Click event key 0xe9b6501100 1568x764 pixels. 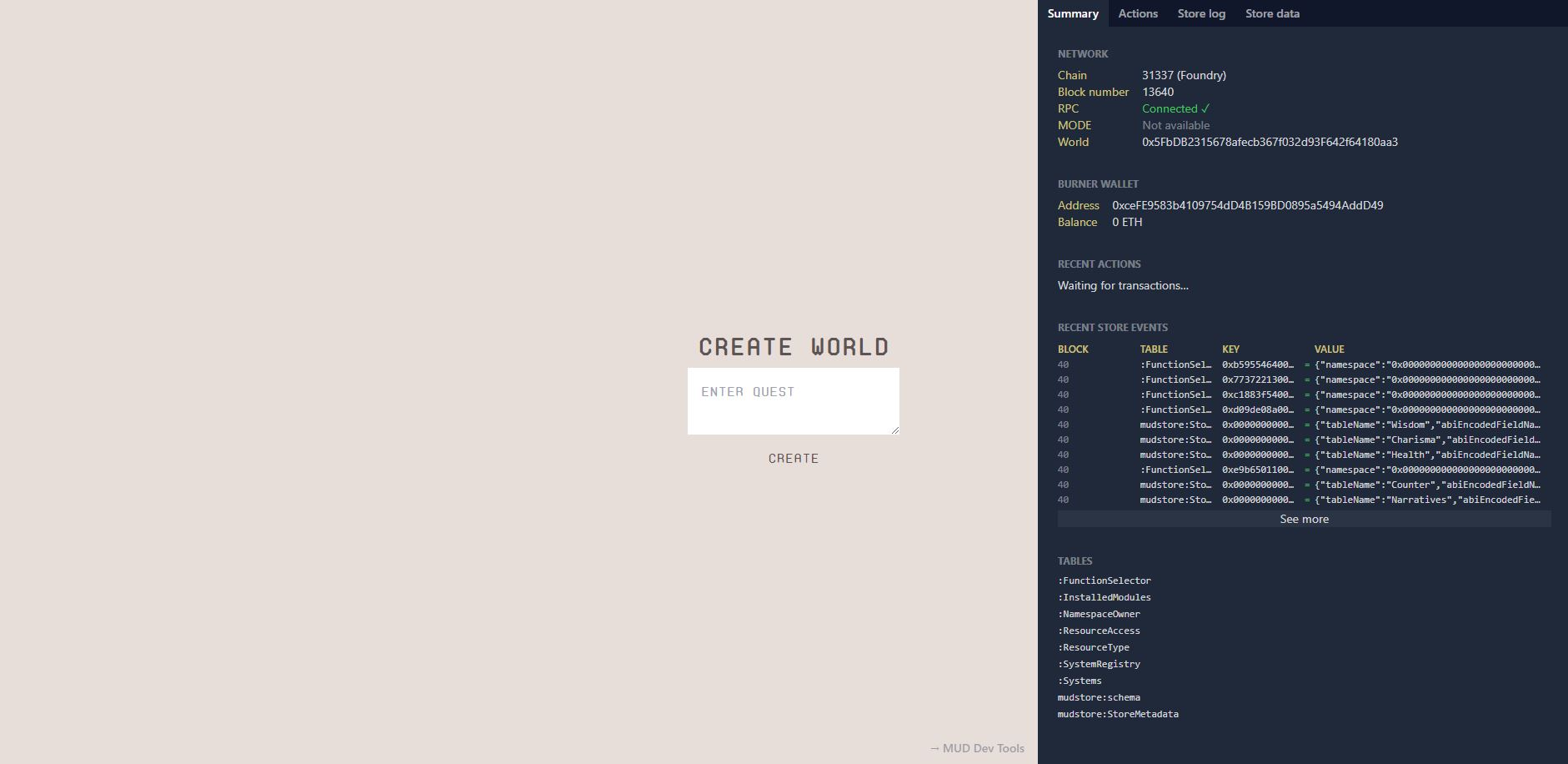coord(1258,470)
